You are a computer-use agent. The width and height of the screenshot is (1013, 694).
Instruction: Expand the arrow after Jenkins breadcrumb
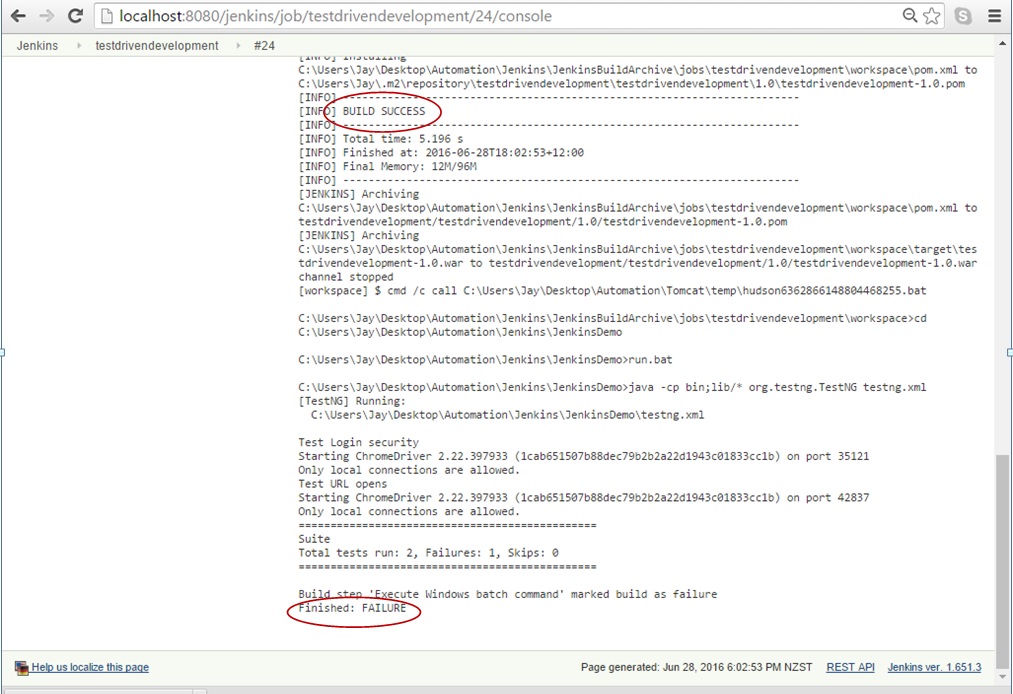point(79,46)
